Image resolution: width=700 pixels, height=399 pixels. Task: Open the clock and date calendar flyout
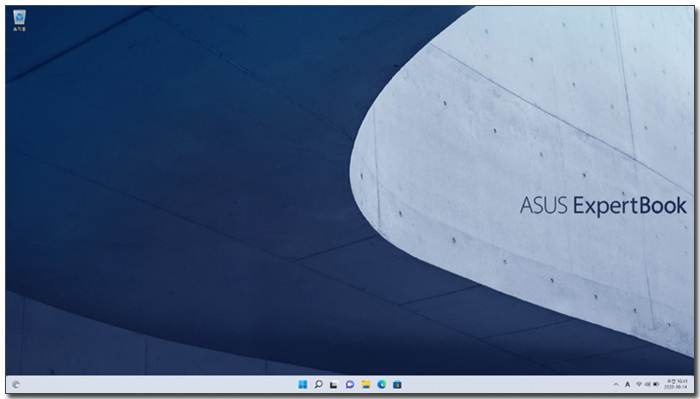click(676, 384)
